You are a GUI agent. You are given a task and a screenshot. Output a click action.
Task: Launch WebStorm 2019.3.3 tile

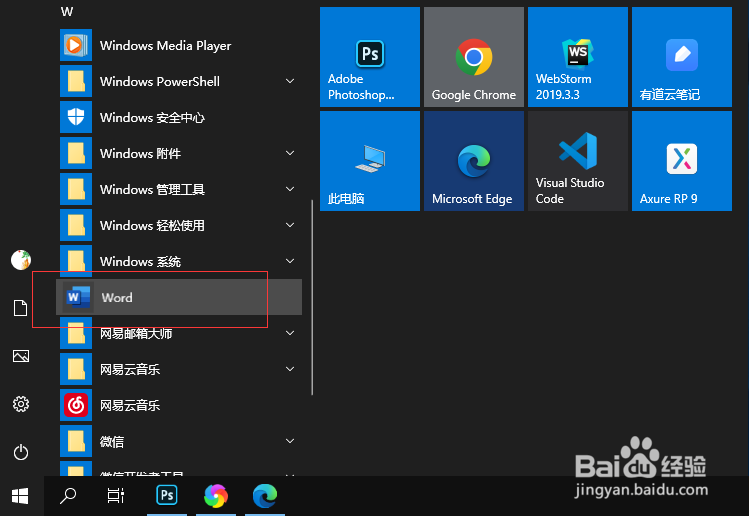tap(578, 57)
